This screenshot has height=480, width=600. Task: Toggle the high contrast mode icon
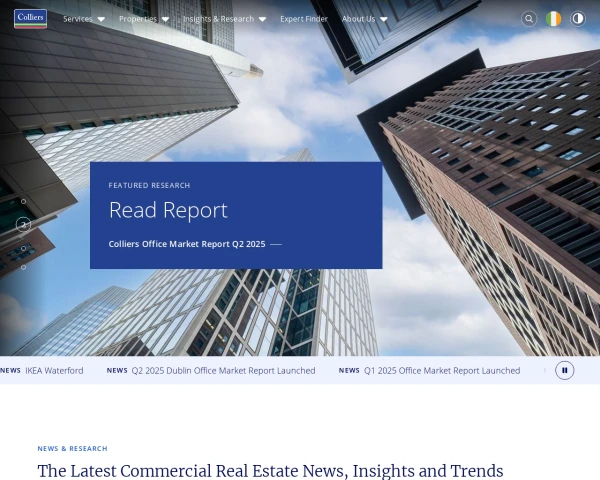click(578, 18)
